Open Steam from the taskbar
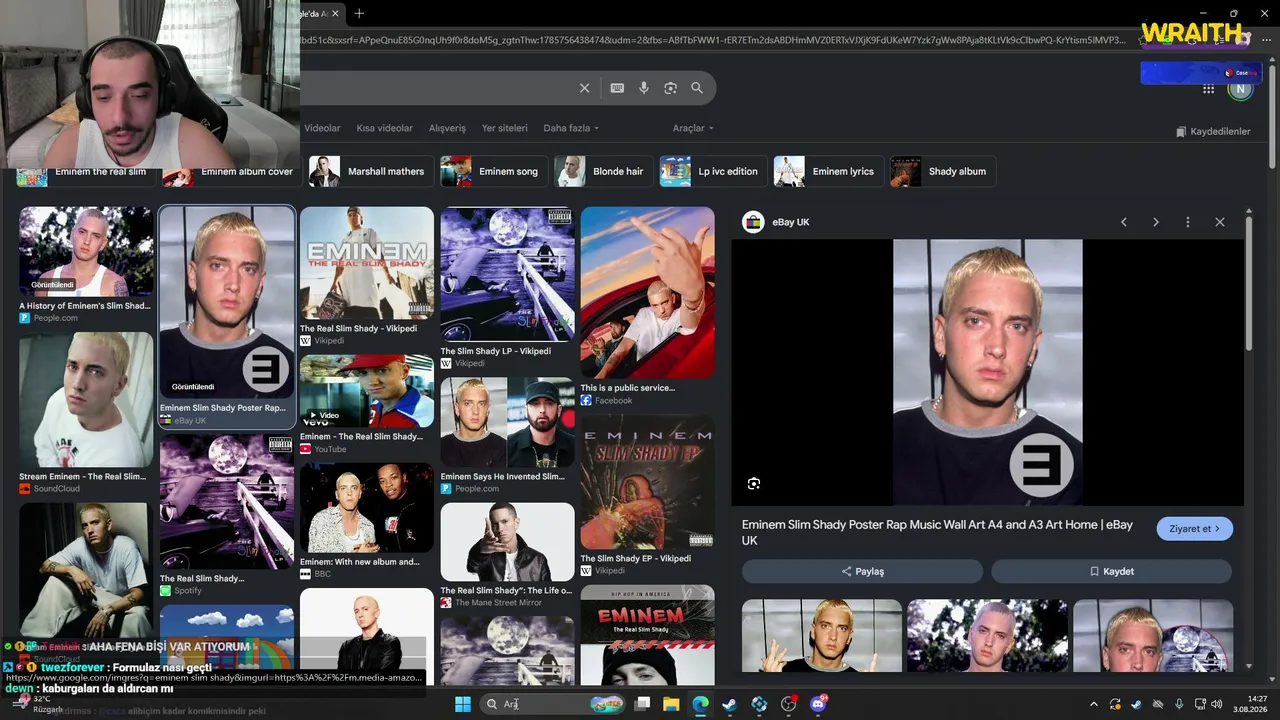The width and height of the screenshot is (1280, 720). [730, 704]
